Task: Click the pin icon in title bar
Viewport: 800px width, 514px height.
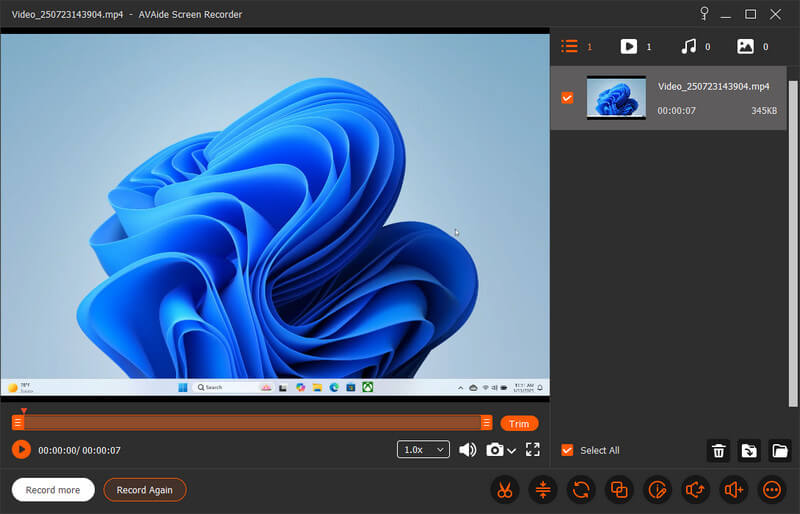Action: (x=704, y=14)
